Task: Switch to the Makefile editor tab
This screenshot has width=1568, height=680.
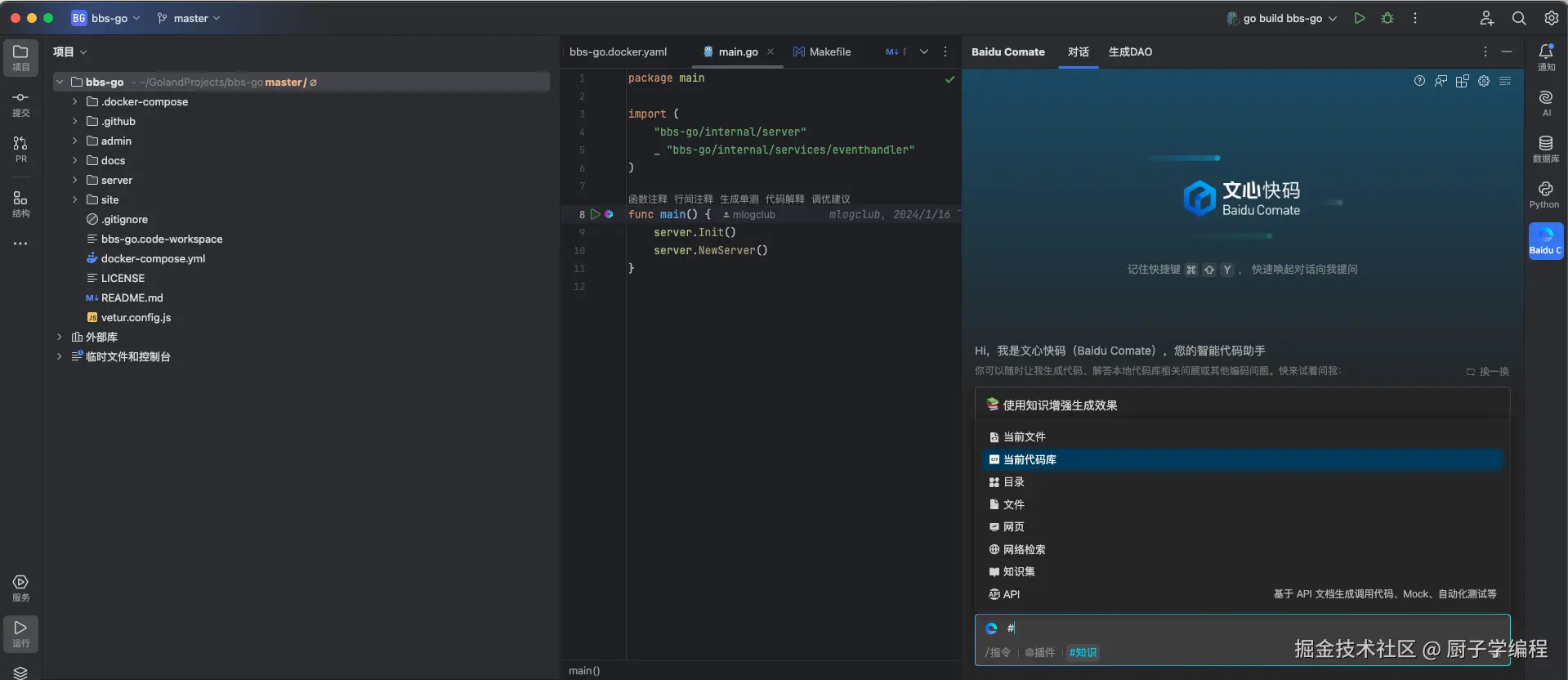Action: pos(822,51)
